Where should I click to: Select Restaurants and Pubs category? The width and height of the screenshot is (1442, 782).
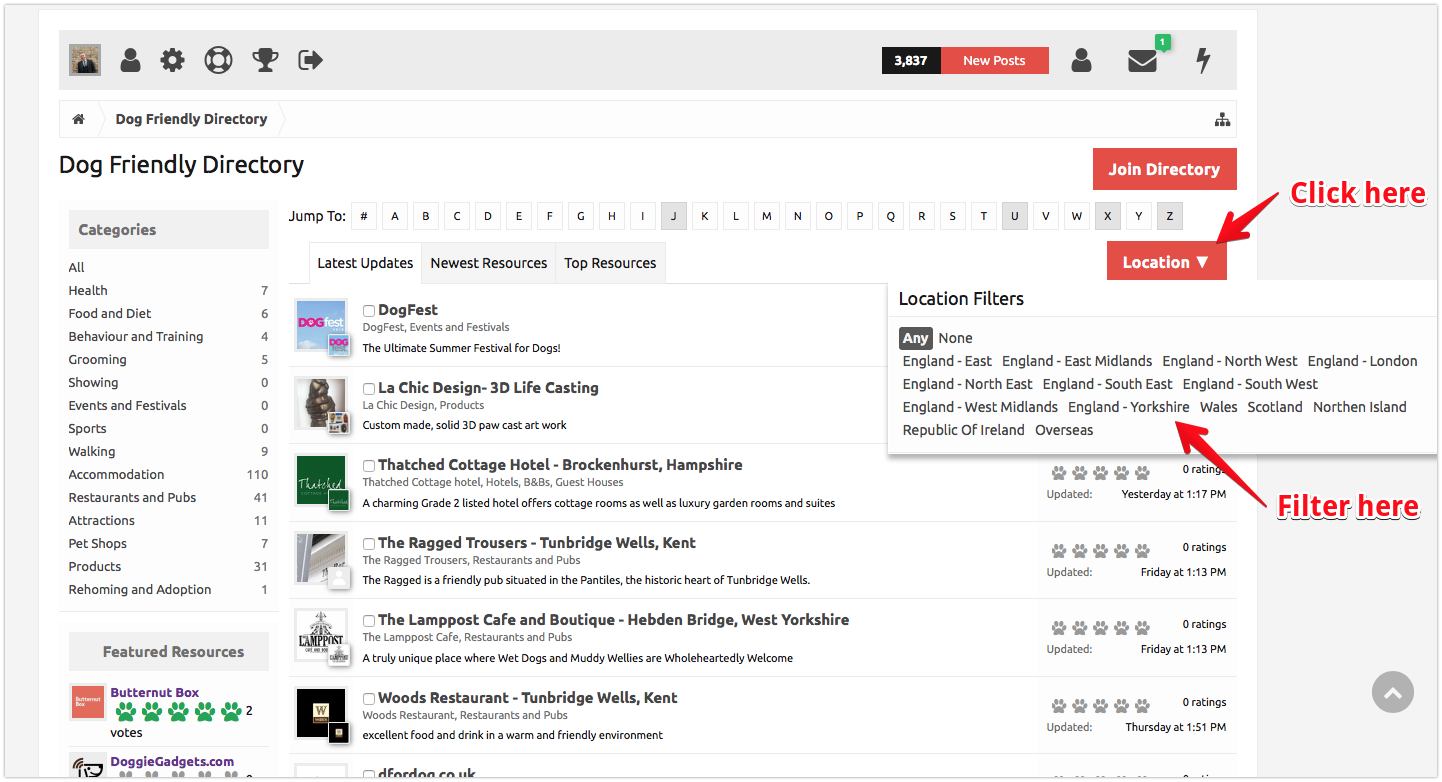tap(132, 497)
